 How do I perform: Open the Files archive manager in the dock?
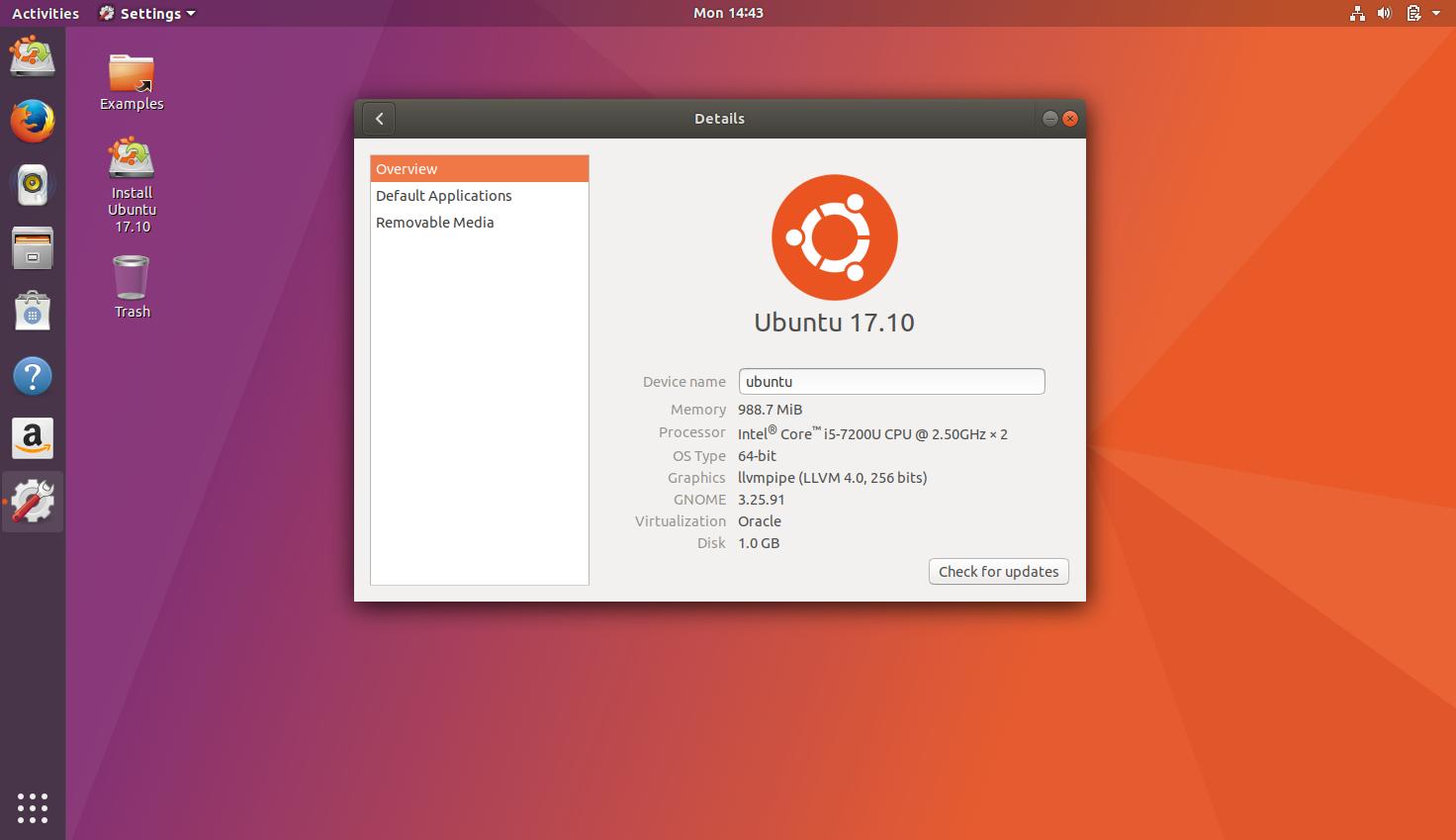[33, 247]
